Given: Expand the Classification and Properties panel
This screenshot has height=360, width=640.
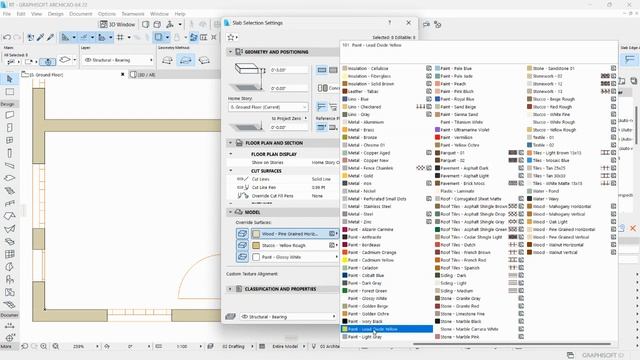Looking at the screenshot, I should coord(230,289).
